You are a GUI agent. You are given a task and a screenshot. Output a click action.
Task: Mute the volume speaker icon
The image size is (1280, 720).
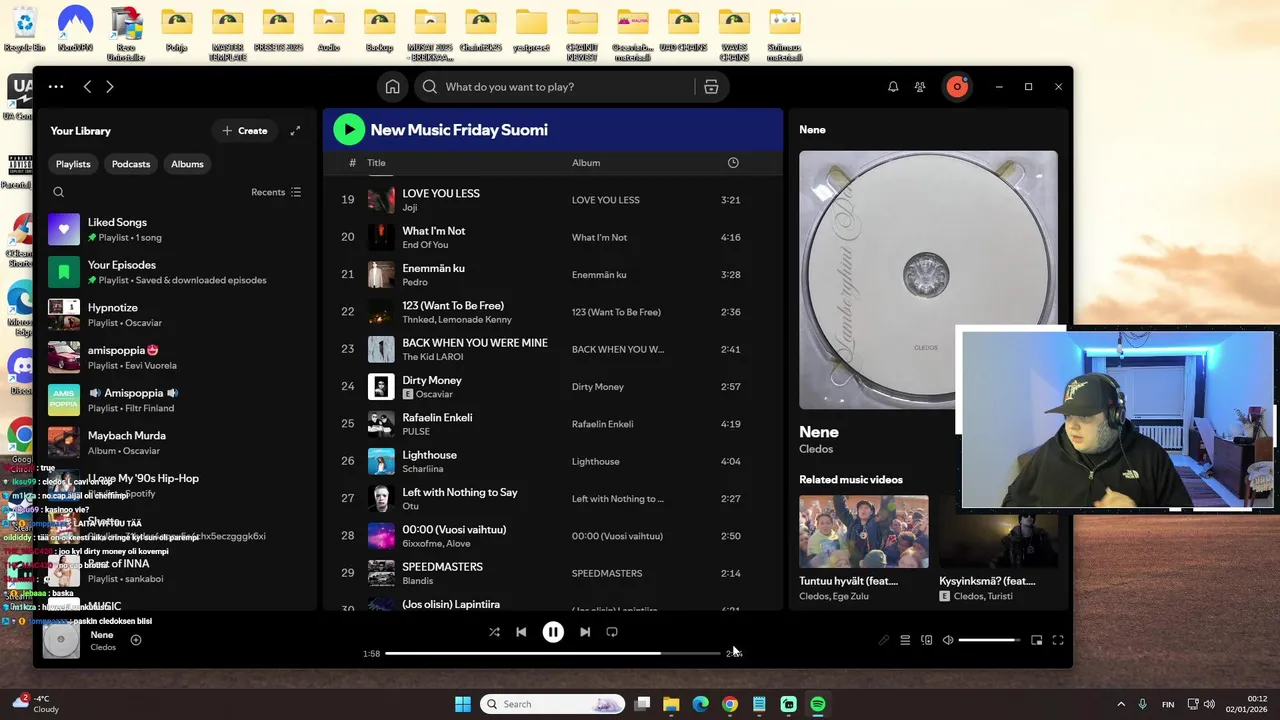click(948, 640)
